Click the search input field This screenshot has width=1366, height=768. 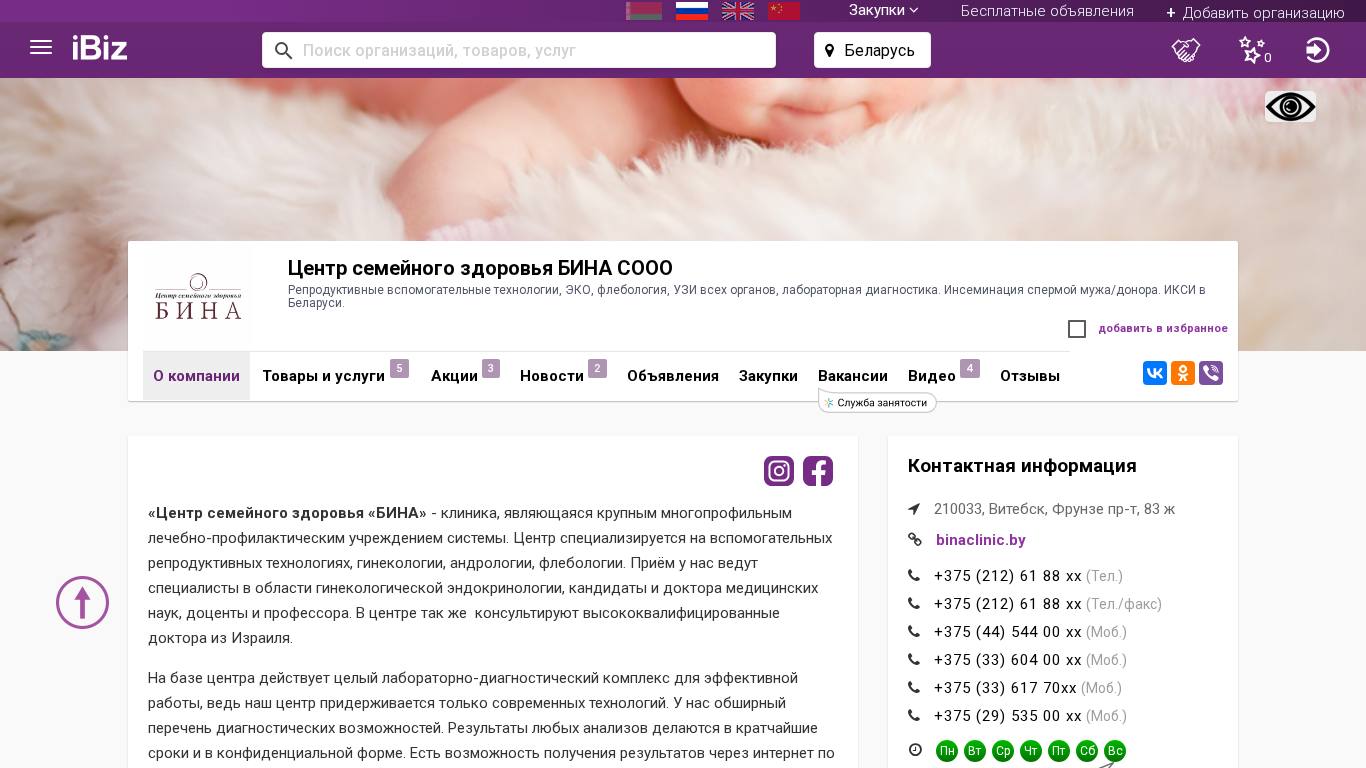(x=519, y=50)
